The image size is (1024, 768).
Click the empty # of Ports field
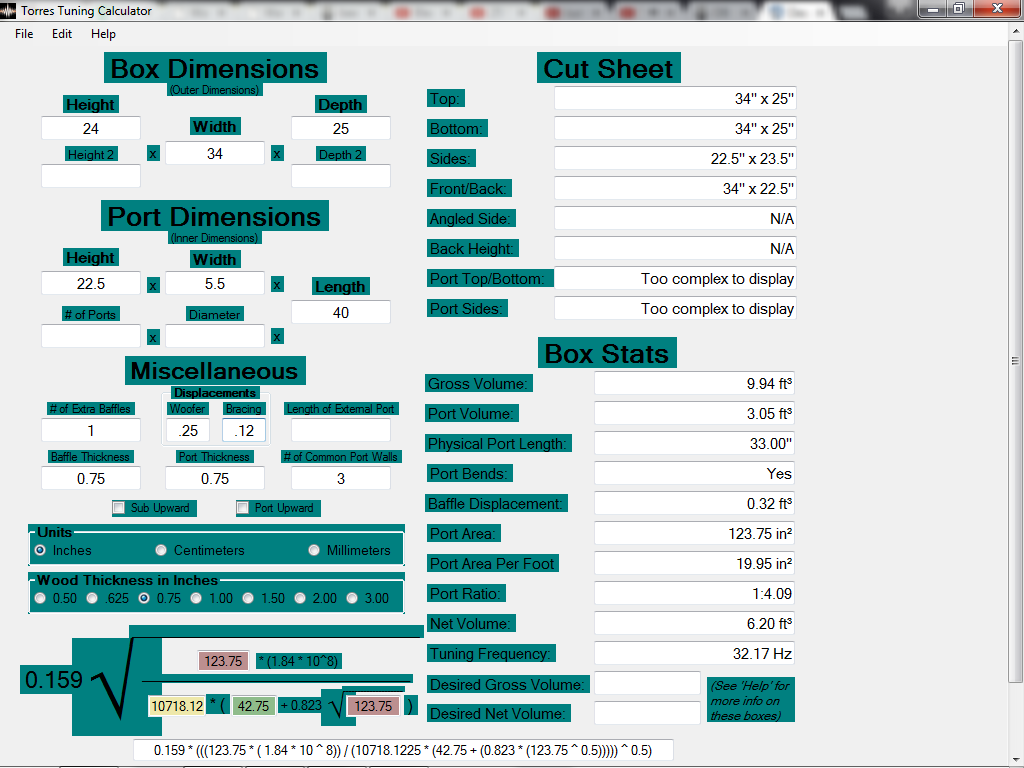click(91, 336)
